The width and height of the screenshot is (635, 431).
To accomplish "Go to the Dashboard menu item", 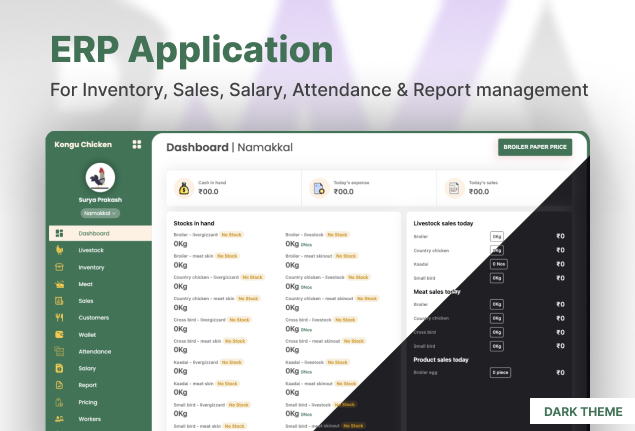I will 94,233.
